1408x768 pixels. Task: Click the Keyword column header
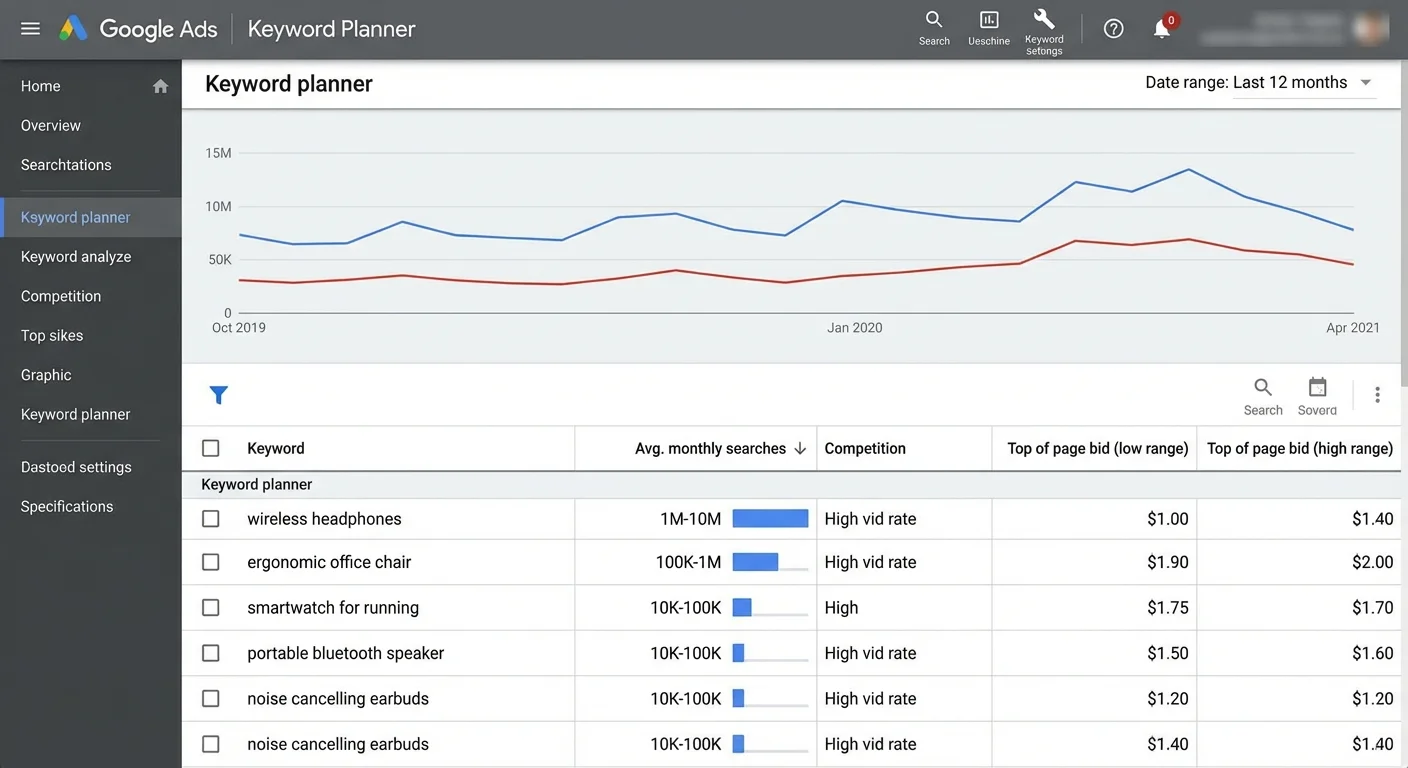[x=276, y=449]
